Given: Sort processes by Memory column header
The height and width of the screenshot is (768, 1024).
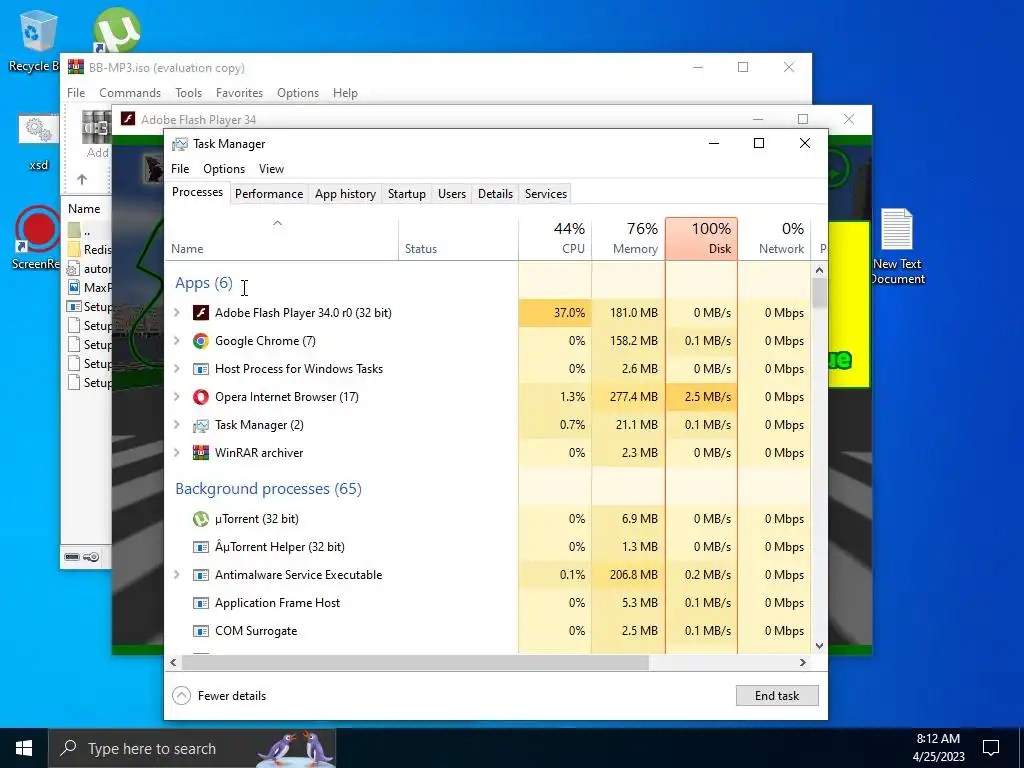Looking at the screenshot, I should tap(628, 239).
